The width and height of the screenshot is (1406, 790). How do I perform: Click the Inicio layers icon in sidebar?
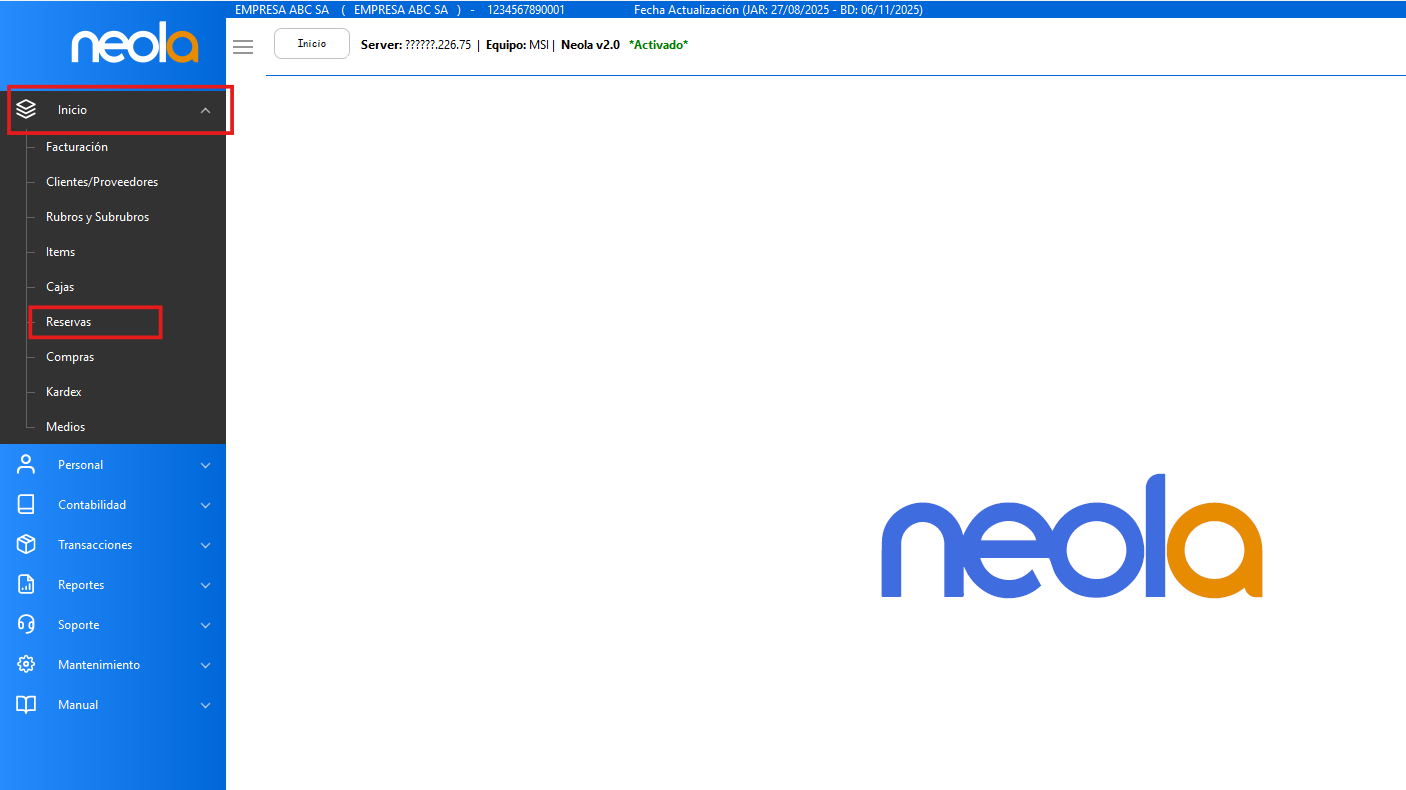[x=26, y=110]
